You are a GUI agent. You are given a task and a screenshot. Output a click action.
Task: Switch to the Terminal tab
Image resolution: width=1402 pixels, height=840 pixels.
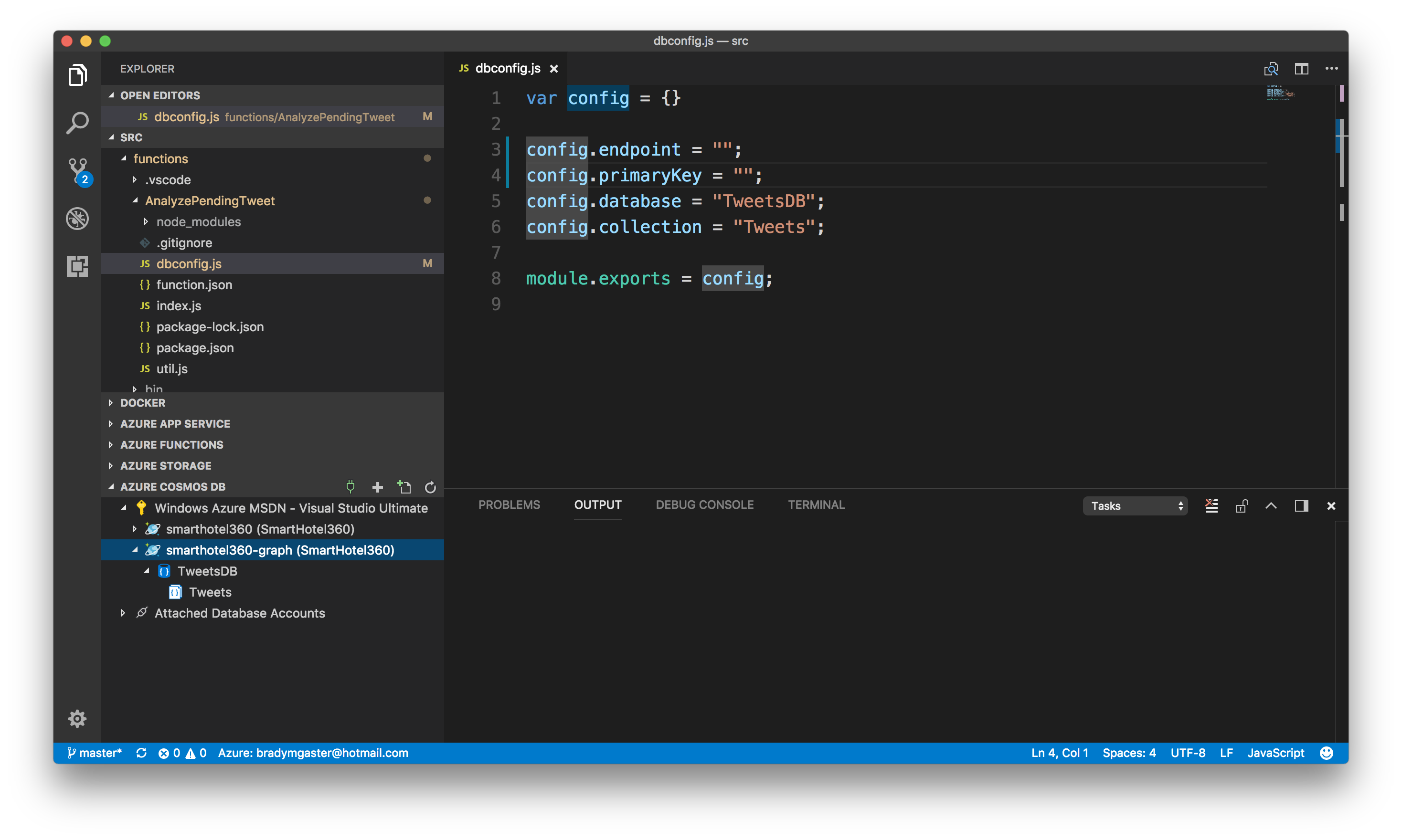click(x=816, y=505)
